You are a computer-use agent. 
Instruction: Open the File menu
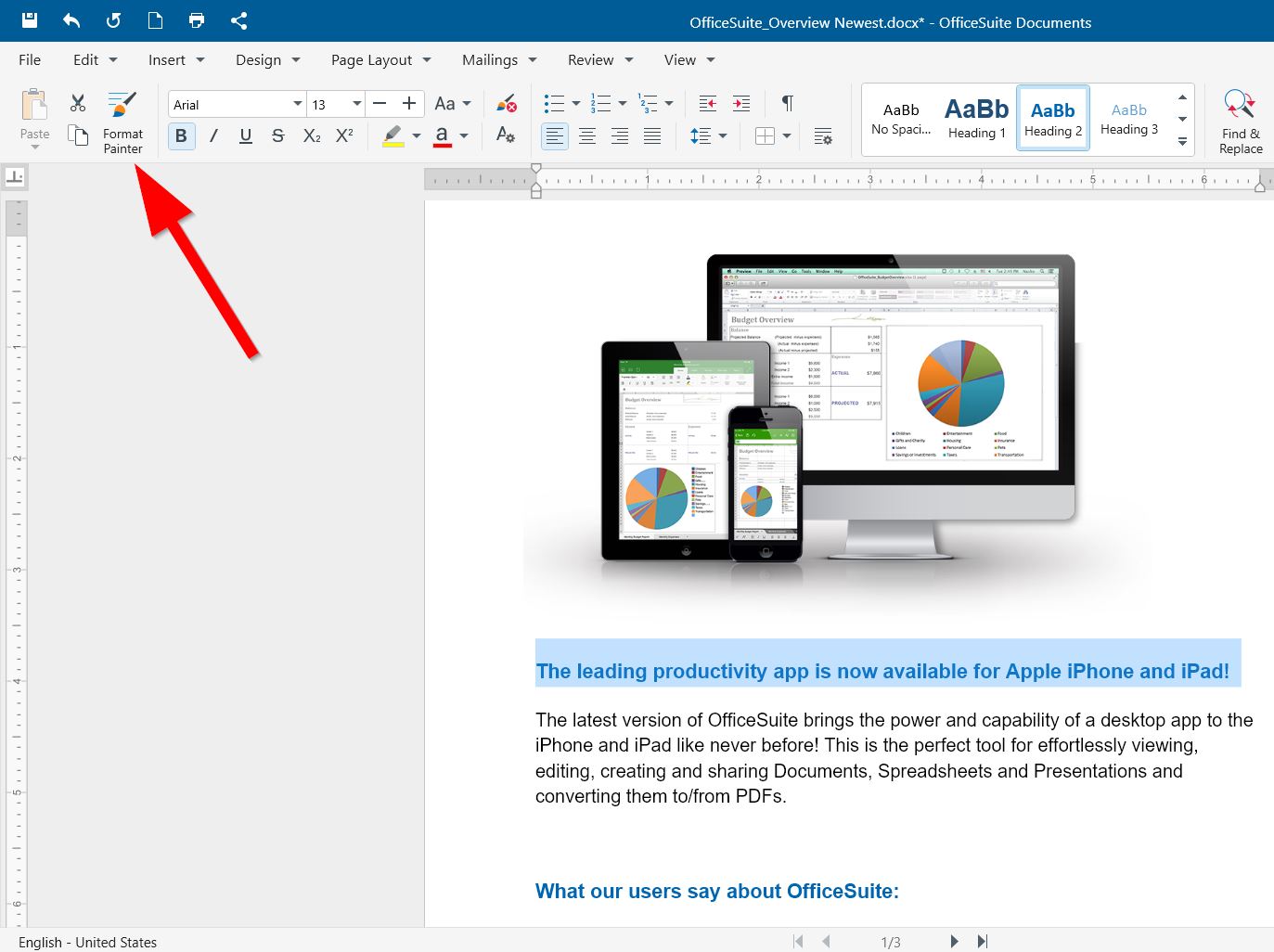[x=30, y=59]
